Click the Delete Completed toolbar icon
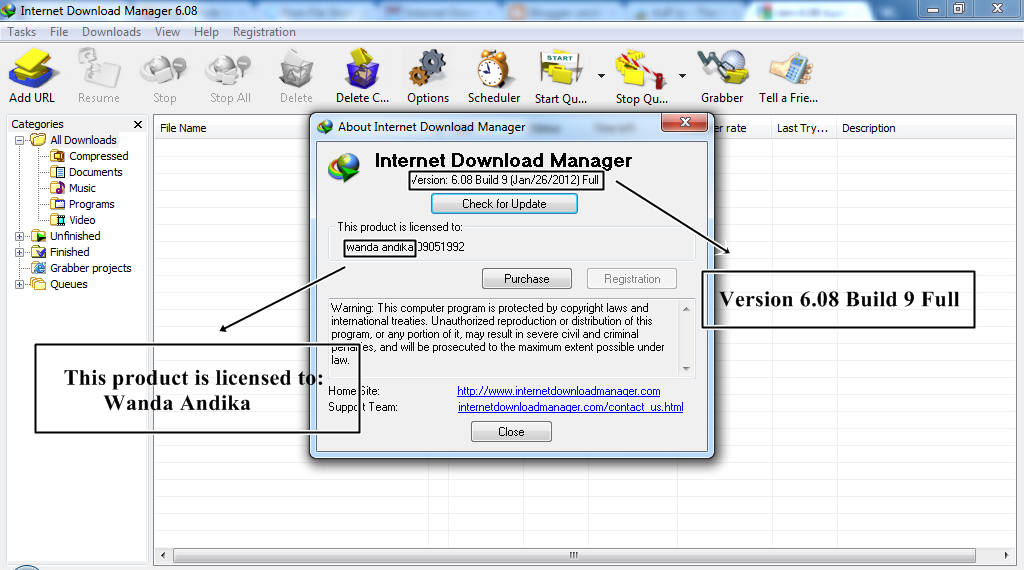This screenshot has height=570, width=1024. coord(362,69)
